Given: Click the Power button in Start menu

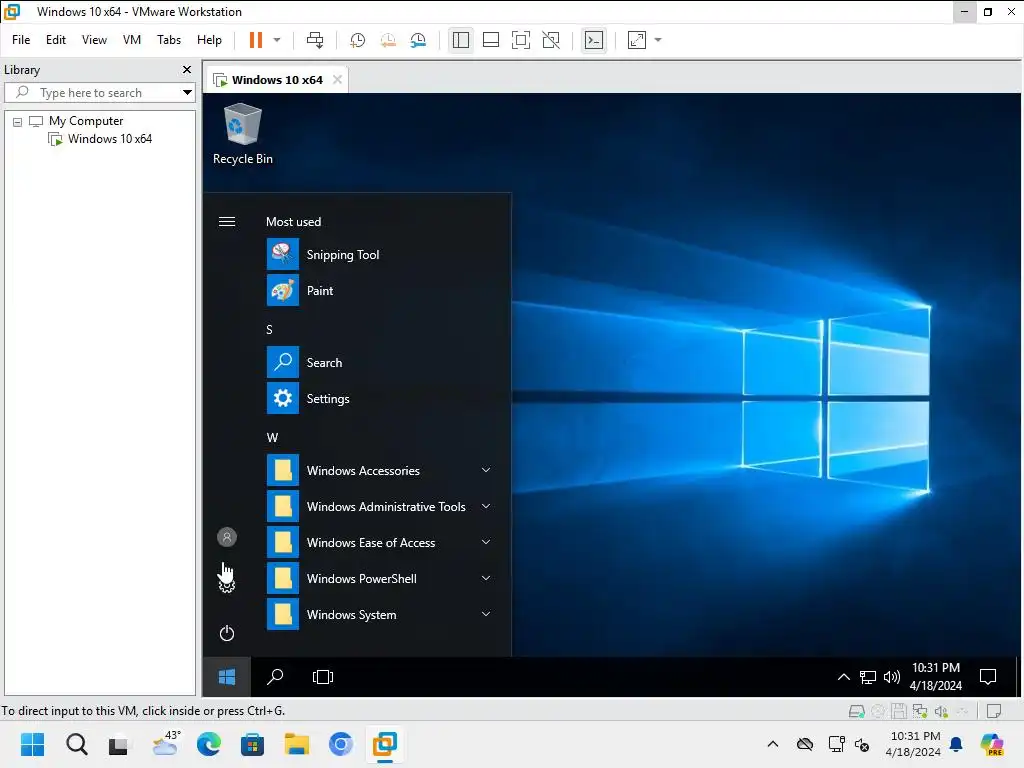Looking at the screenshot, I should (227, 633).
